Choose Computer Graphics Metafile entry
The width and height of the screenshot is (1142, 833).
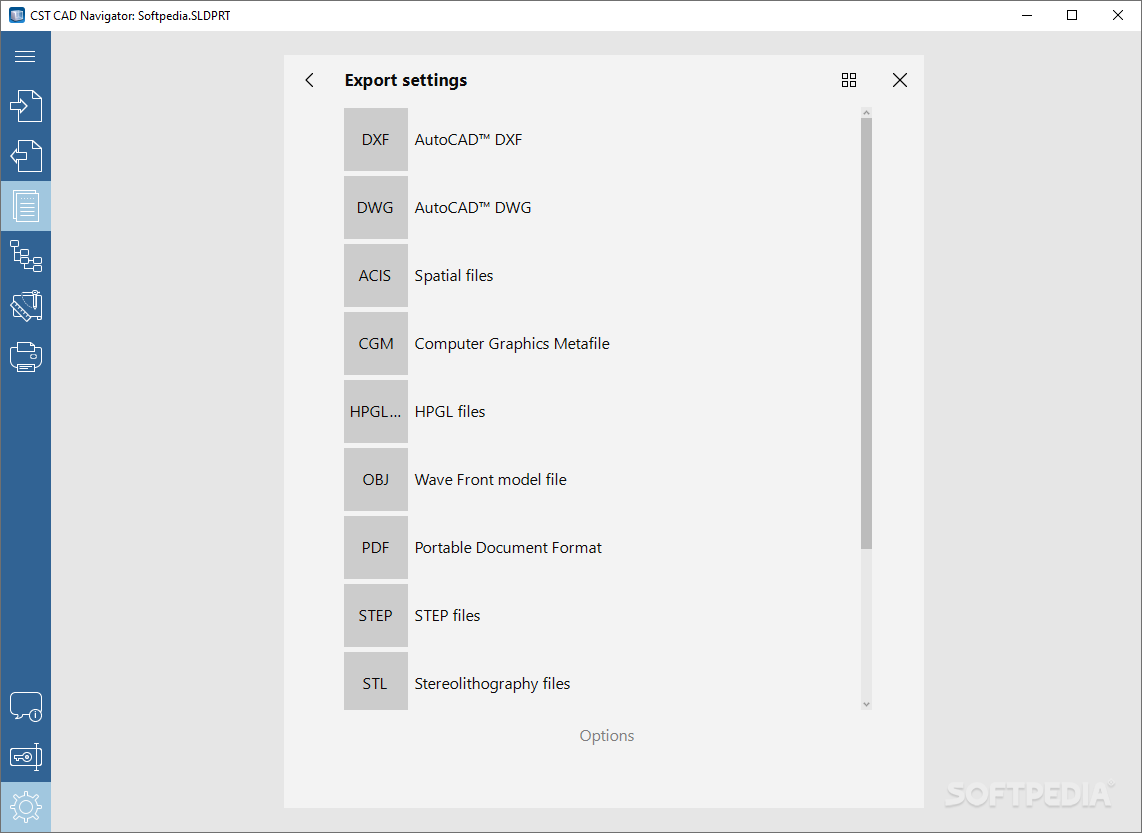(512, 344)
